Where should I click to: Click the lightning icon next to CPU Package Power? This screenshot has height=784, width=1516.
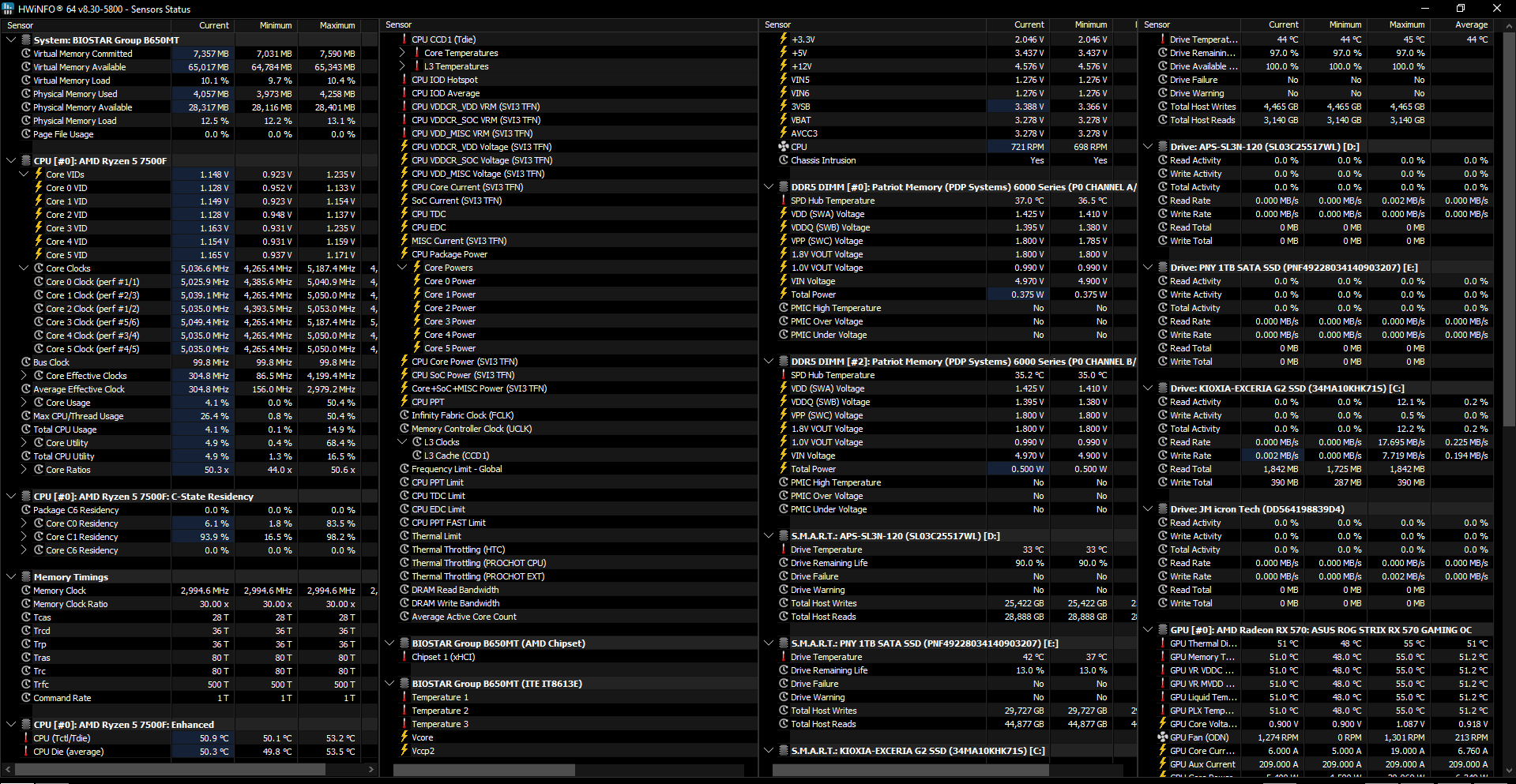pos(404,254)
